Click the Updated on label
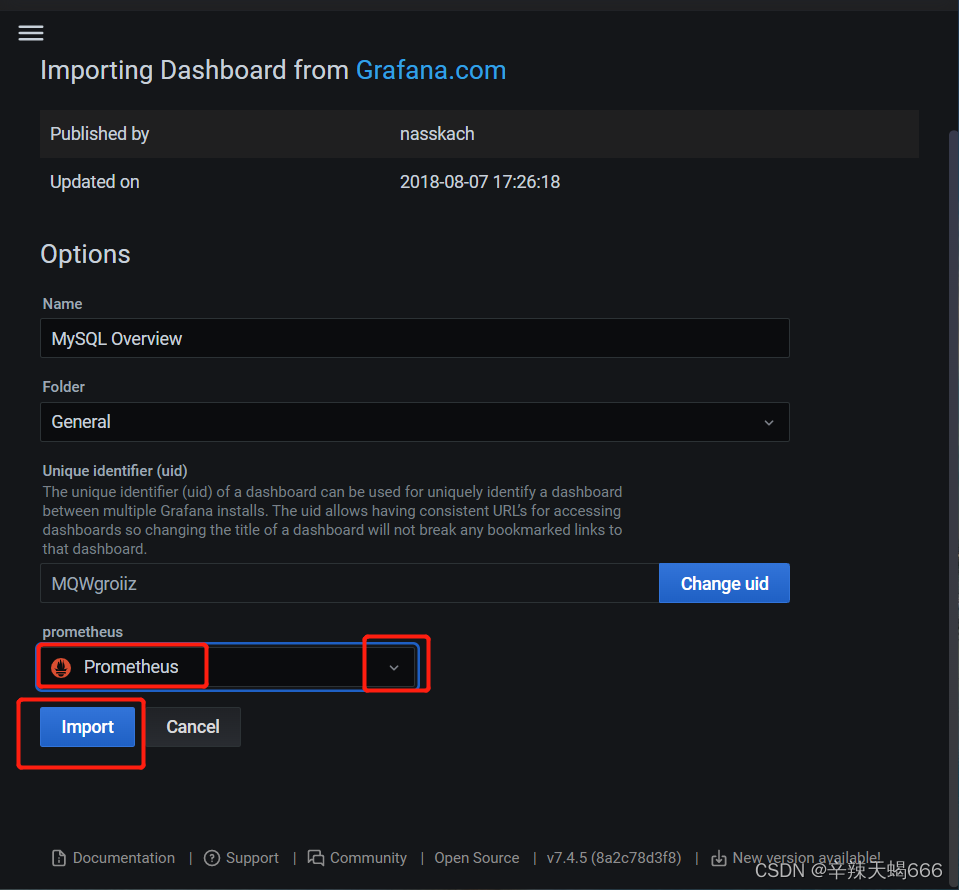Viewport: 959px width, 890px height. (95, 182)
